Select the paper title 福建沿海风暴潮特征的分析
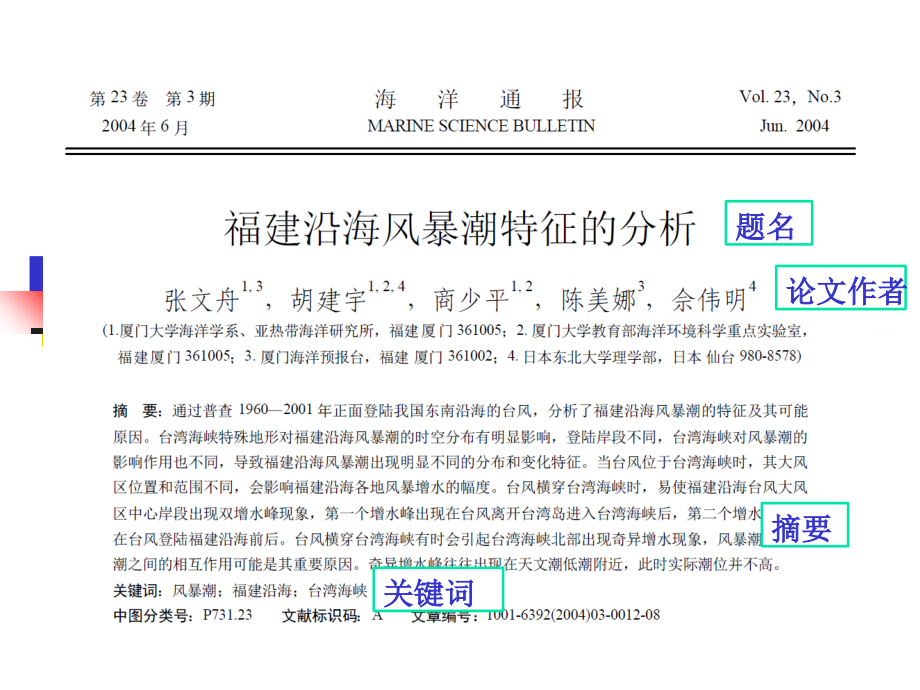 (x=460, y=228)
